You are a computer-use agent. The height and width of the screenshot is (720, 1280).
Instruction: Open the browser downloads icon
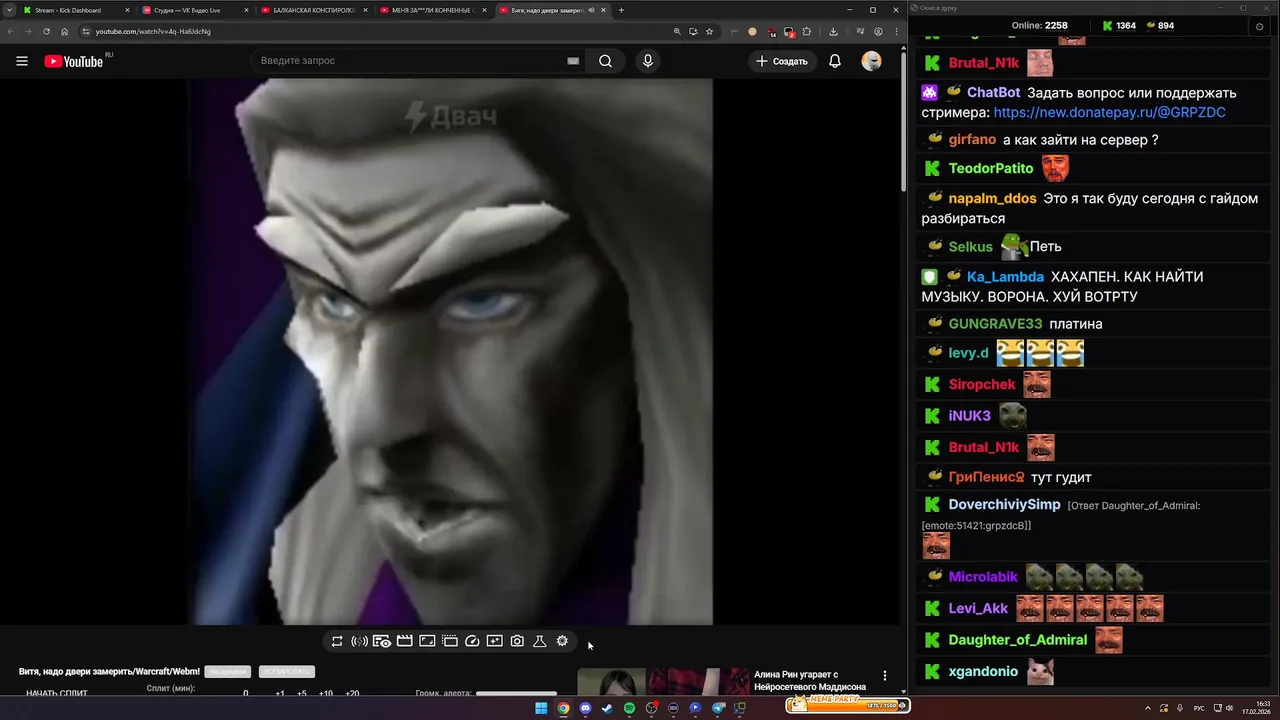(833, 31)
